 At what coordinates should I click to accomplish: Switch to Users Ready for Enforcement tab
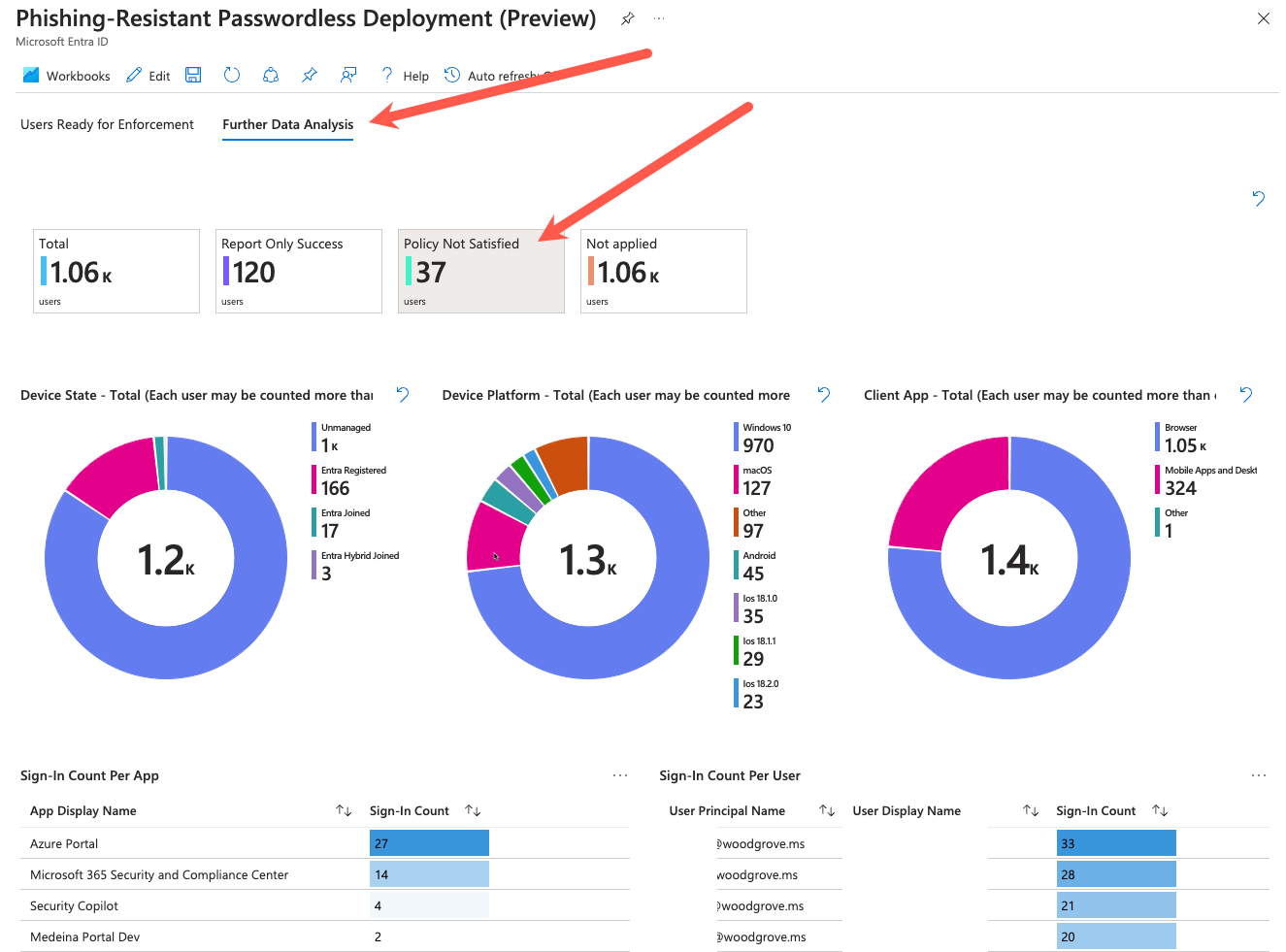107,124
